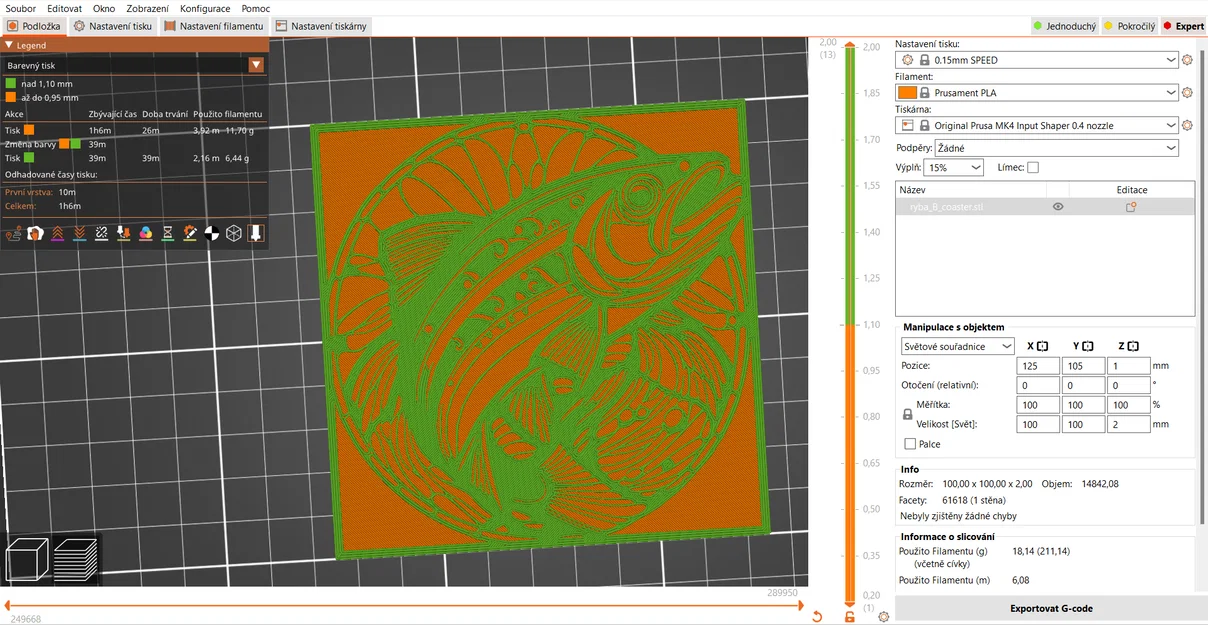
Task: Enable the Límec brim checkbox
Action: [1033, 168]
